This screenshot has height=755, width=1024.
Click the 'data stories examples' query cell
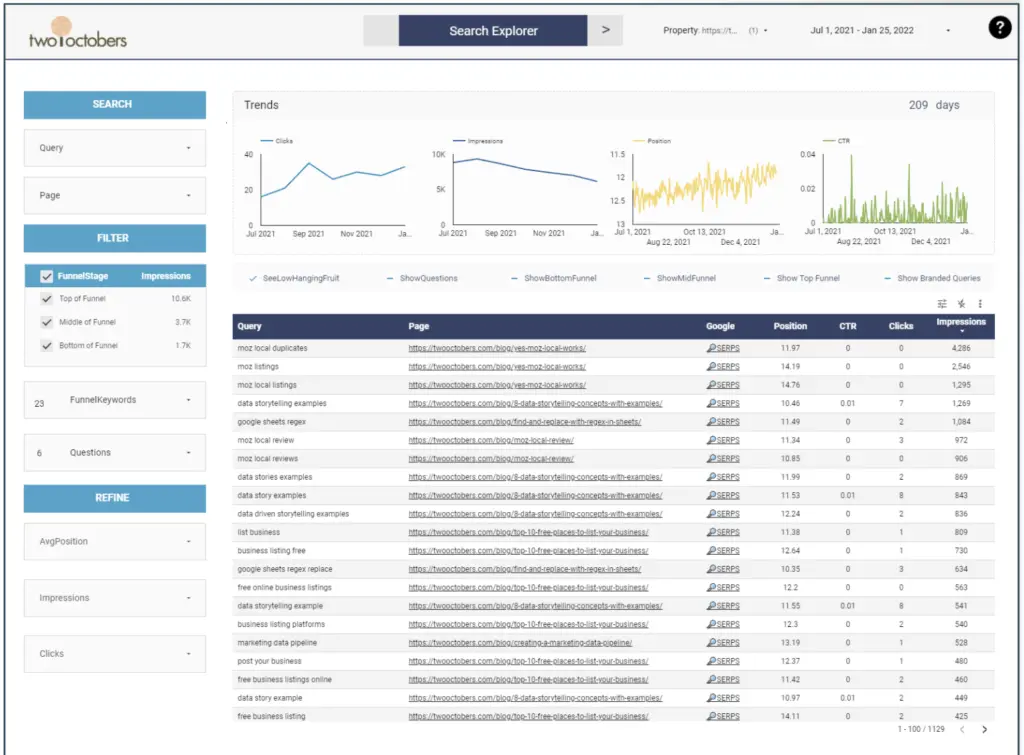point(274,477)
